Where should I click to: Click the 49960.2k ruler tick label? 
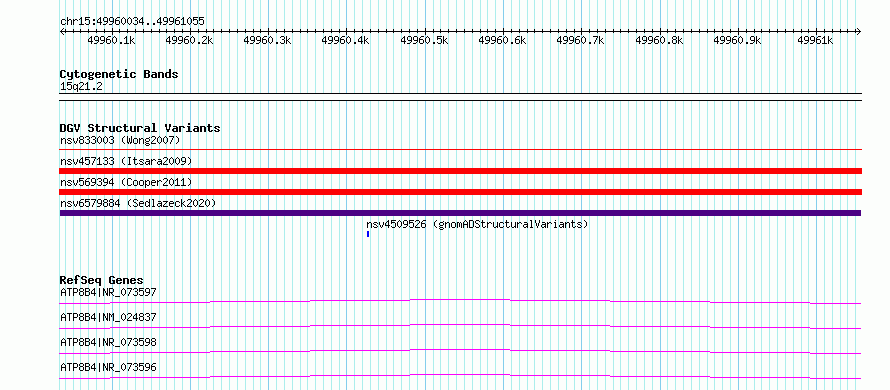pyautogui.click(x=189, y=40)
